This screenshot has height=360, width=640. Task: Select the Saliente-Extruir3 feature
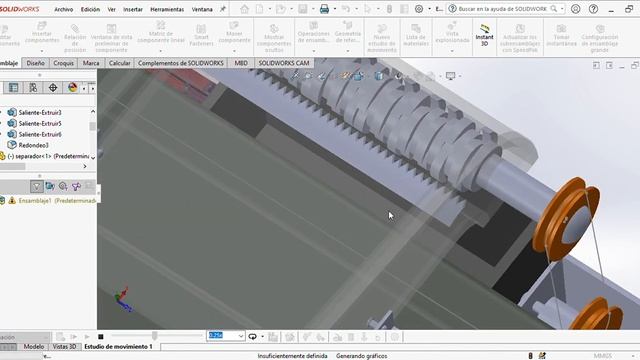(x=40, y=112)
